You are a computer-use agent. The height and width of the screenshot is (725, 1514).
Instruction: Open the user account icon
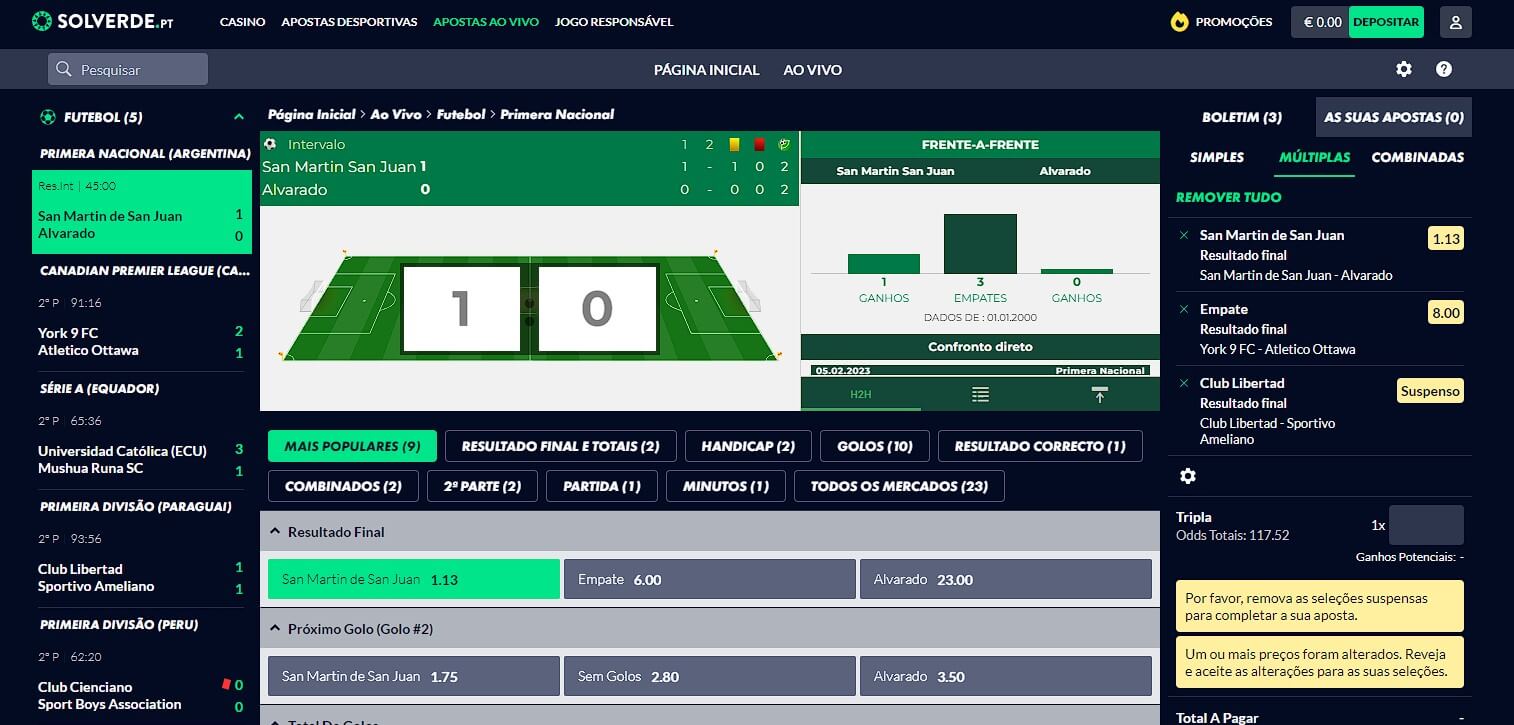coord(1455,22)
